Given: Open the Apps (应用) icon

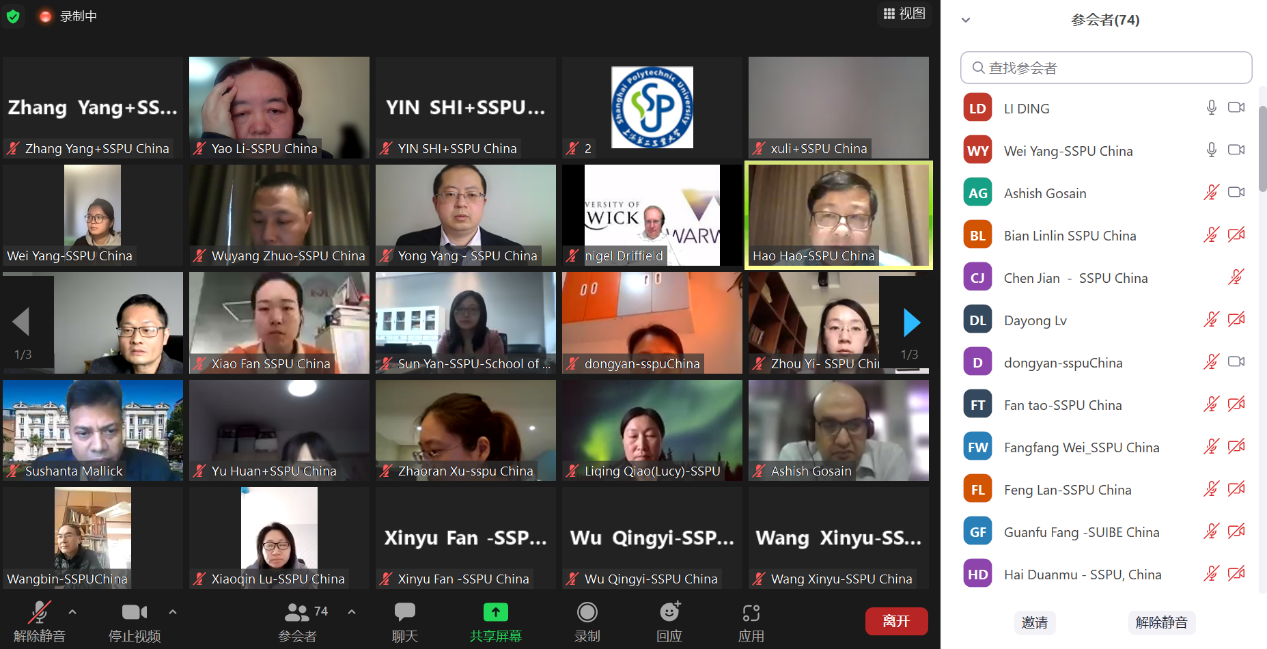Looking at the screenshot, I should (751, 612).
